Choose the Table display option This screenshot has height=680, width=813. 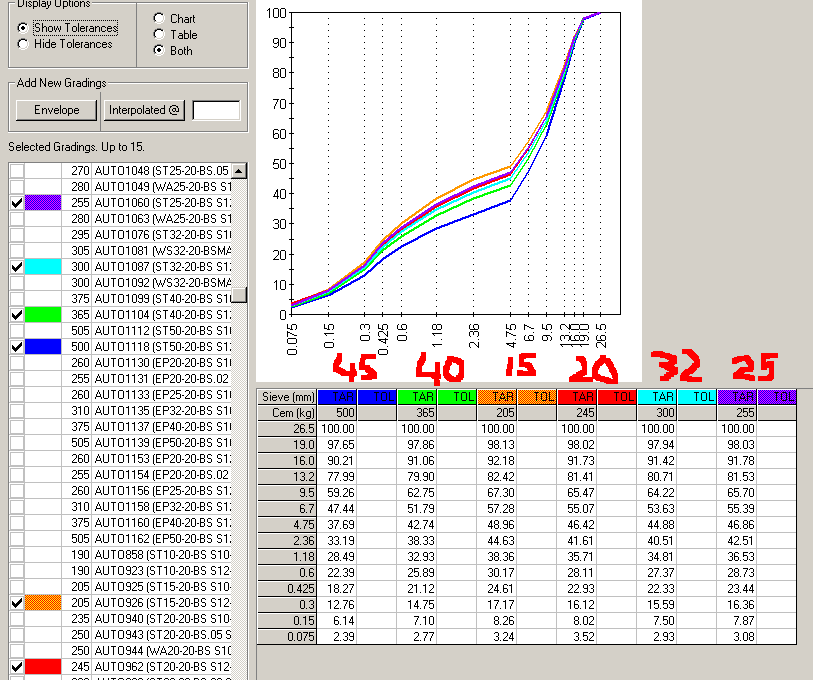coord(159,34)
